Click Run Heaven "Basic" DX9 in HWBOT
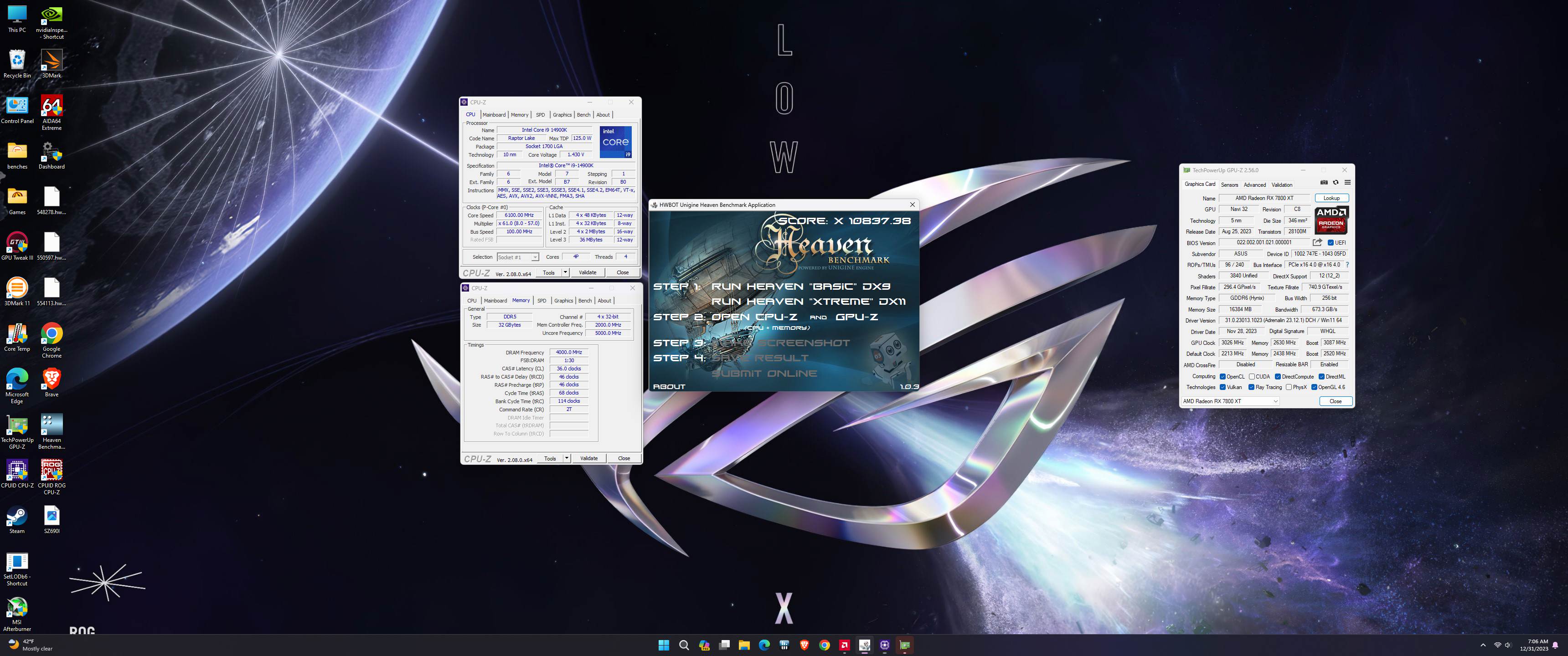The image size is (1568, 656). point(801,286)
